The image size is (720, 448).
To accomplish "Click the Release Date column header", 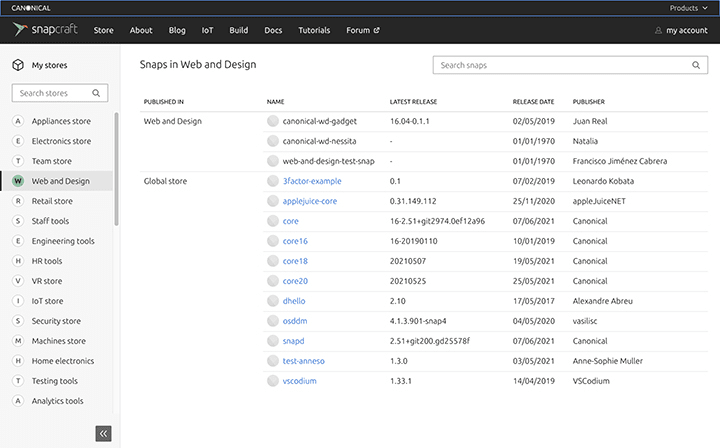I will pos(533,102).
